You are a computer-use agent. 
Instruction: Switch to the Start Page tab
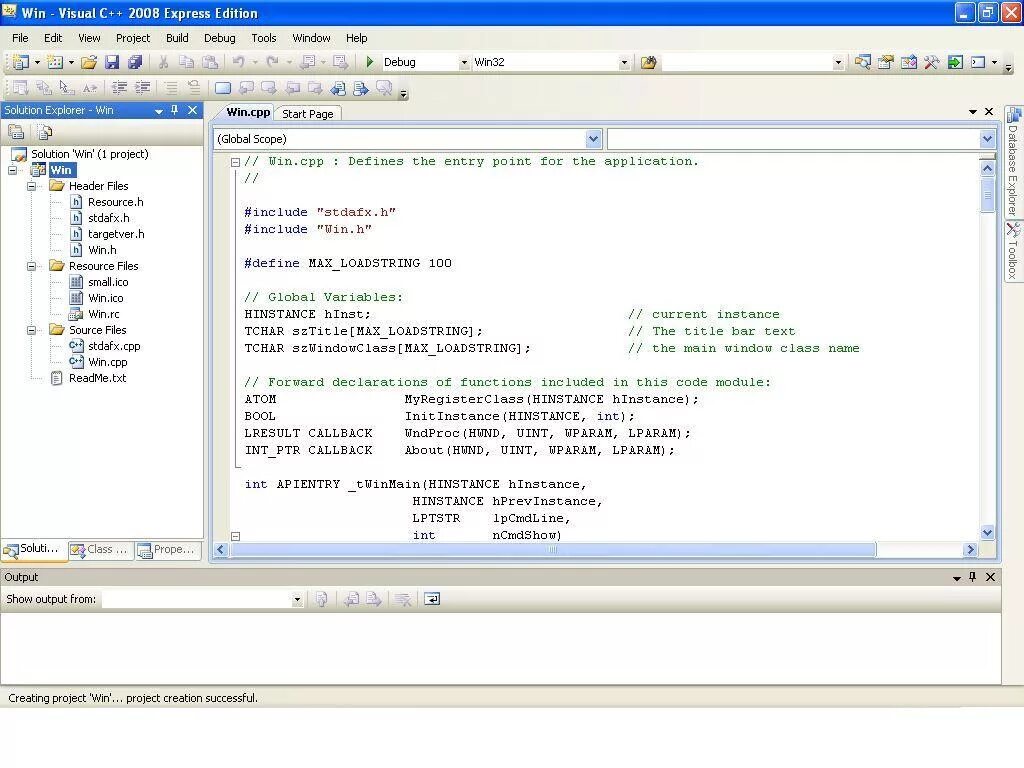[x=308, y=114]
